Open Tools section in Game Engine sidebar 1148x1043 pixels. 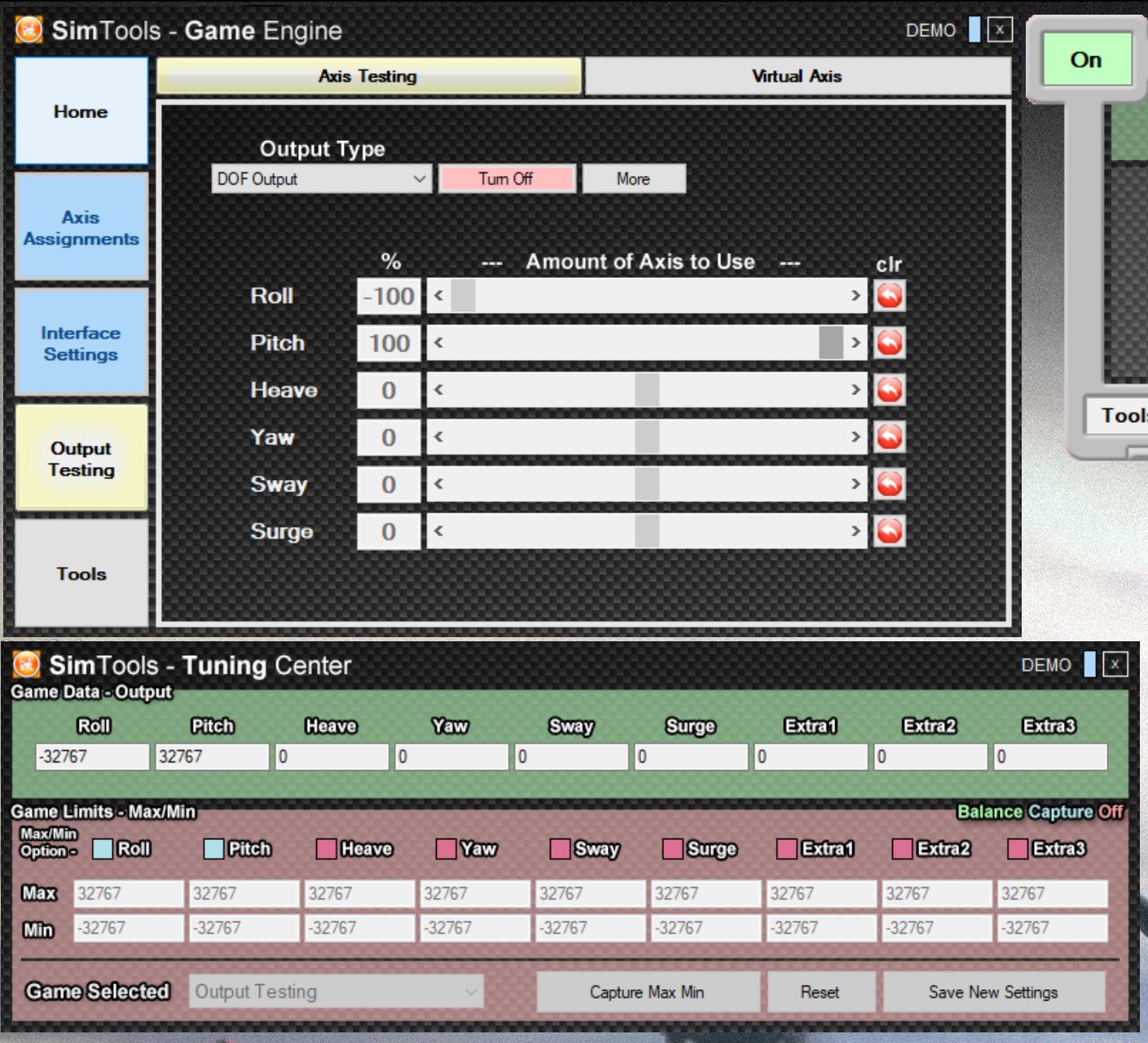pos(81,574)
